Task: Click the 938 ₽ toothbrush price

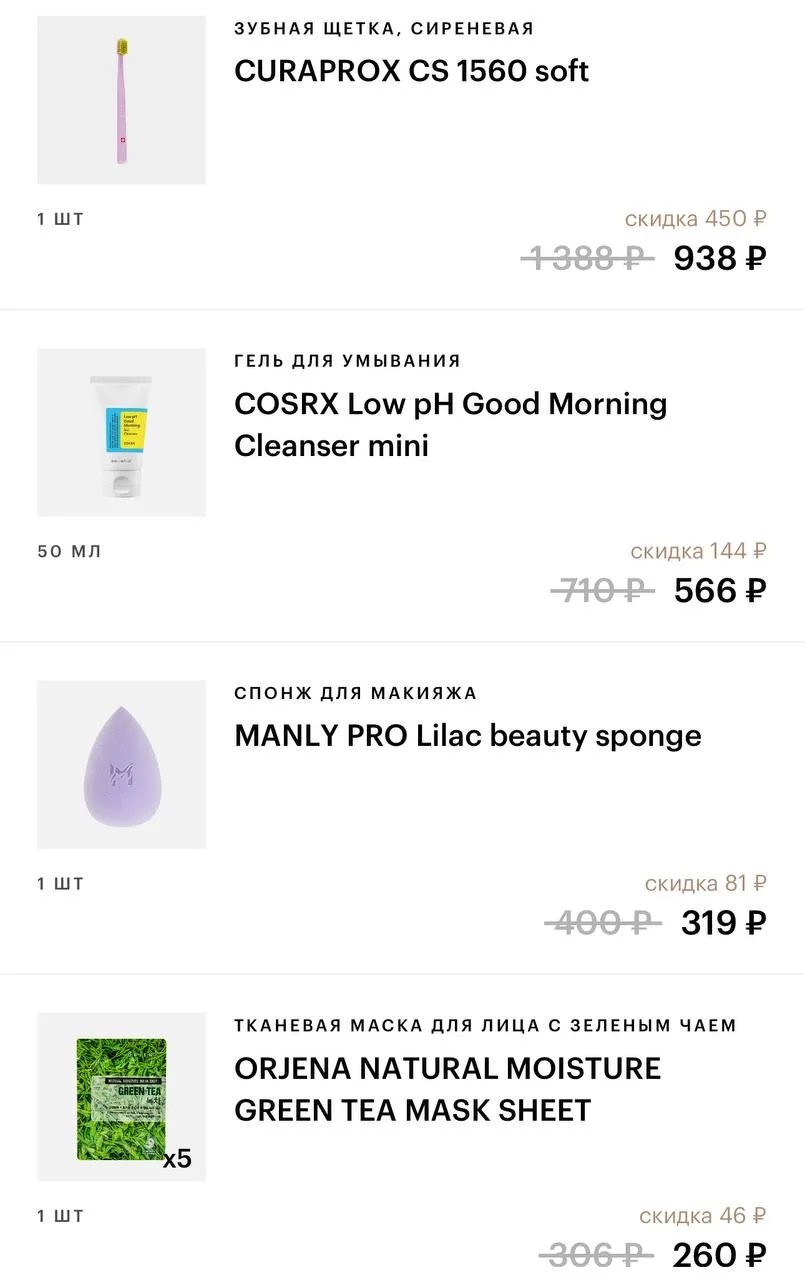Action: (720, 258)
